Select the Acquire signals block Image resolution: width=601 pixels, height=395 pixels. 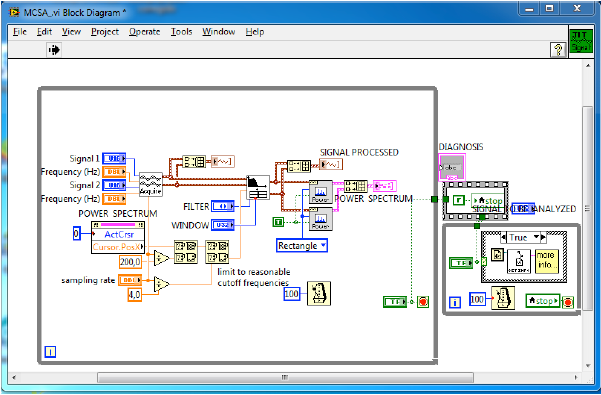tap(151, 184)
